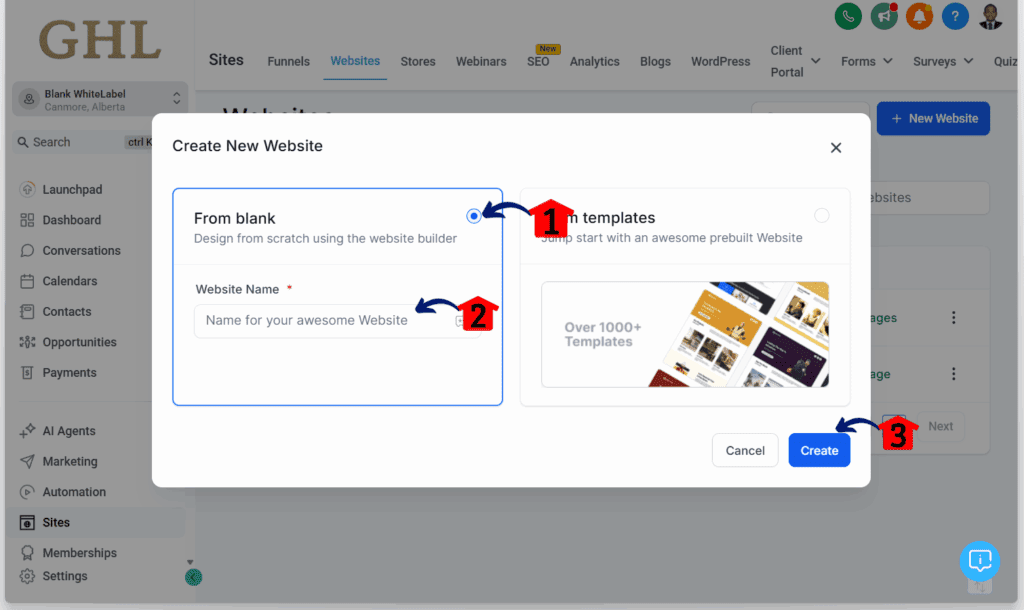Click the Quiz tab at header edge
The image size is (1024, 610).
1005,61
